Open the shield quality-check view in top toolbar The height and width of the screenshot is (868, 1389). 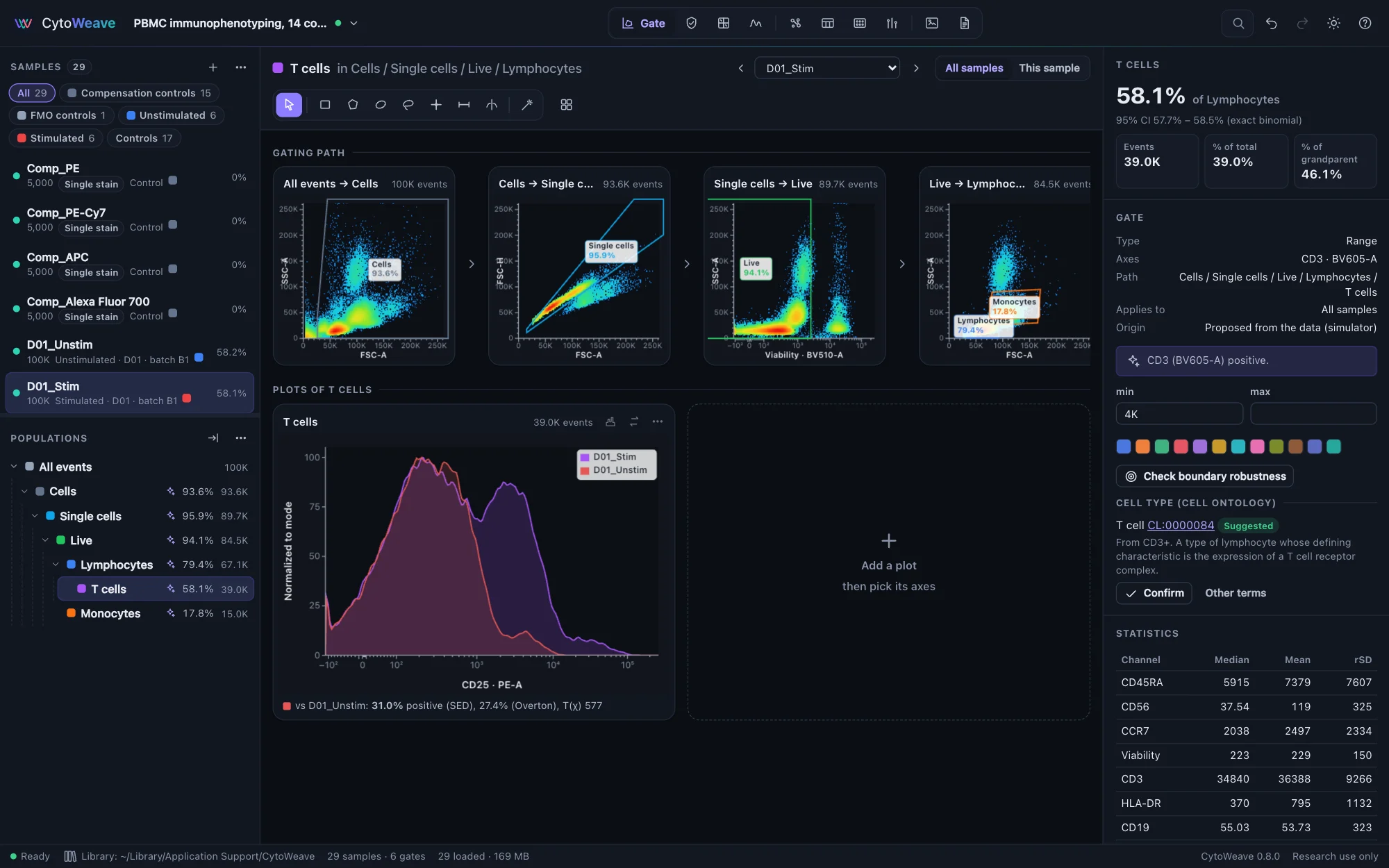[x=691, y=23]
